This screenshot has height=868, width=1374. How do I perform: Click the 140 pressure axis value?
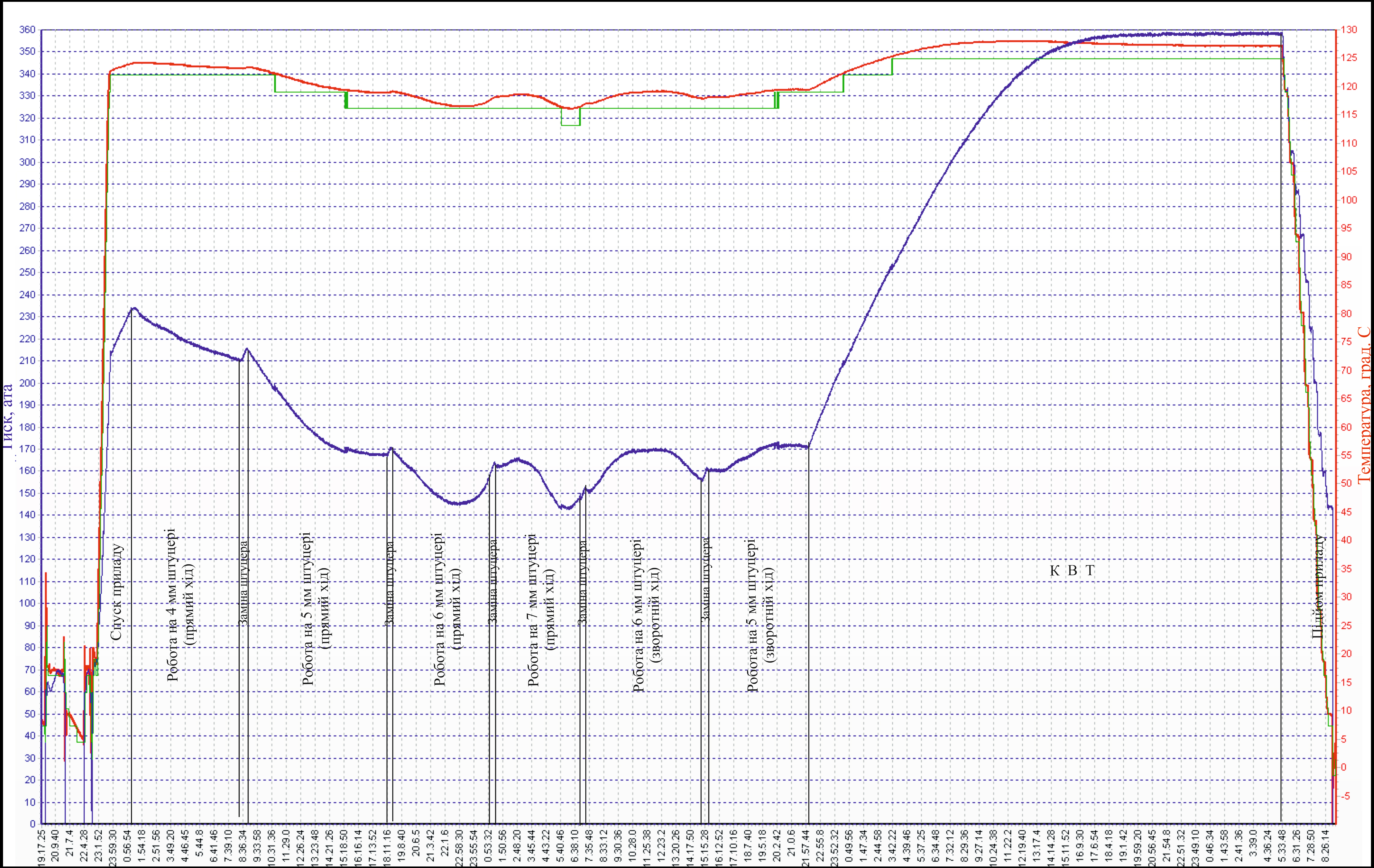click(x=27, y=515)
